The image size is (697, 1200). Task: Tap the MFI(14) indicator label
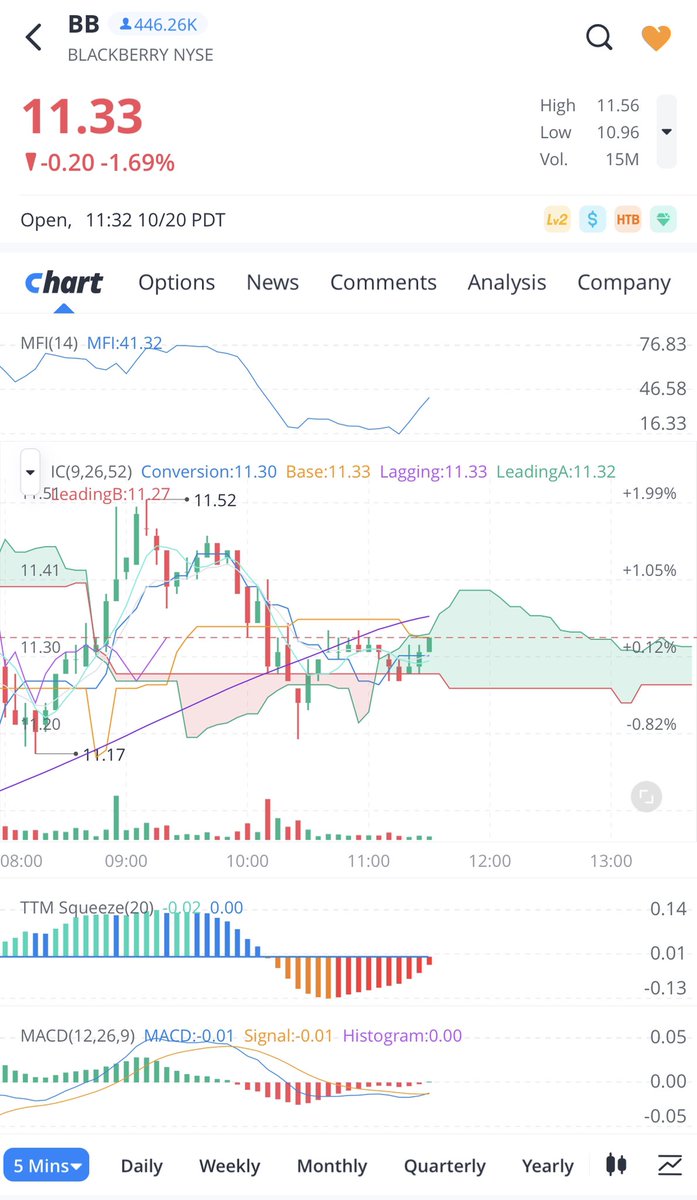point(49,343)
